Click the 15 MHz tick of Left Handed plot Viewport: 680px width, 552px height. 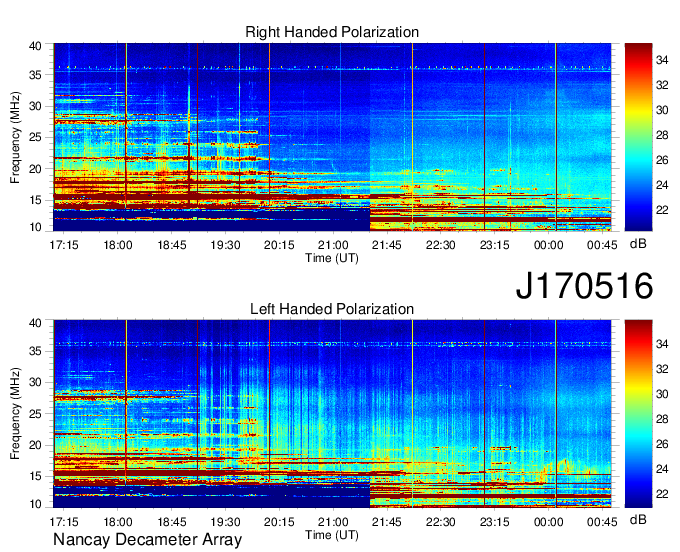click(35, 477)
